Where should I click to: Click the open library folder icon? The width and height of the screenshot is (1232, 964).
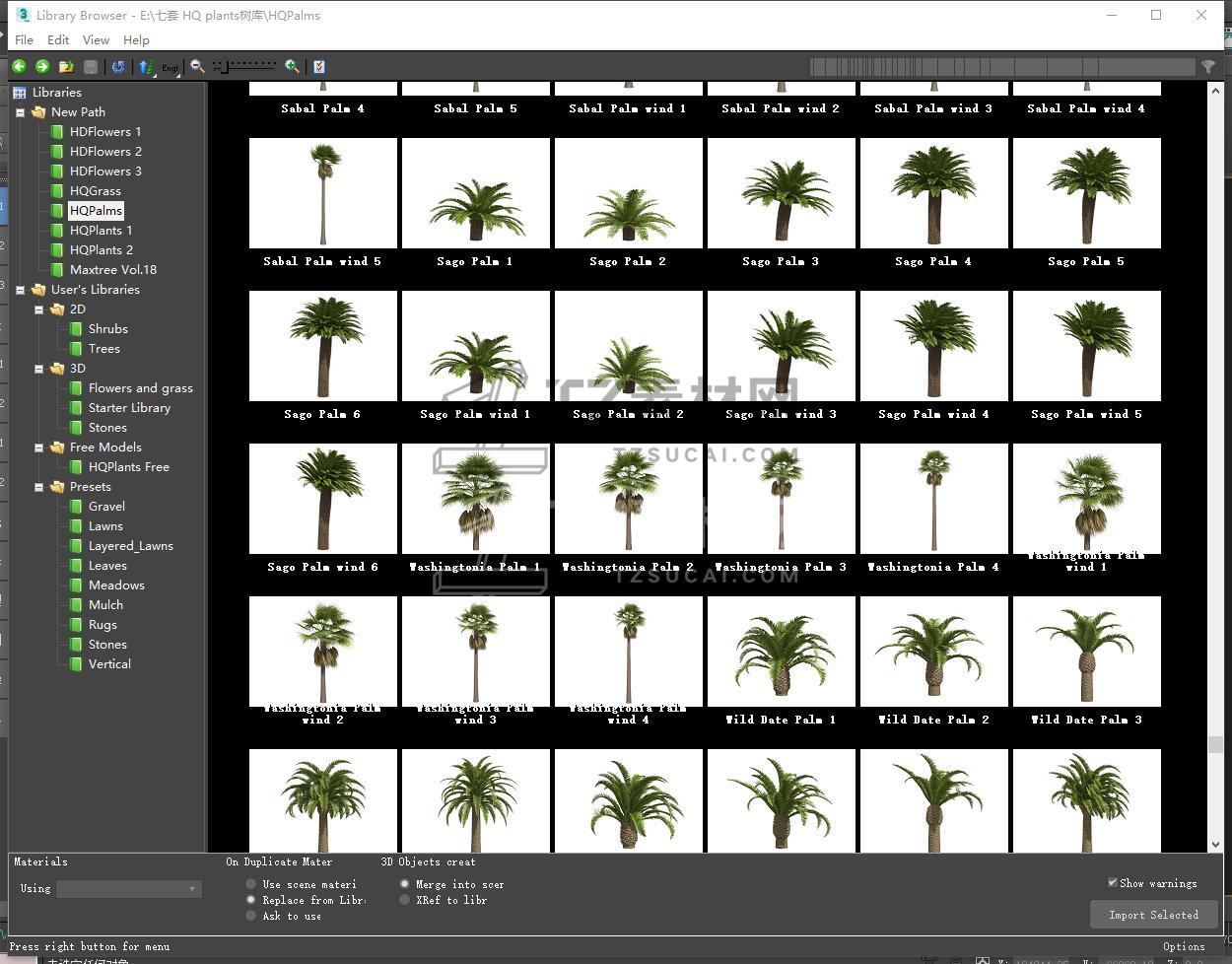66,66
